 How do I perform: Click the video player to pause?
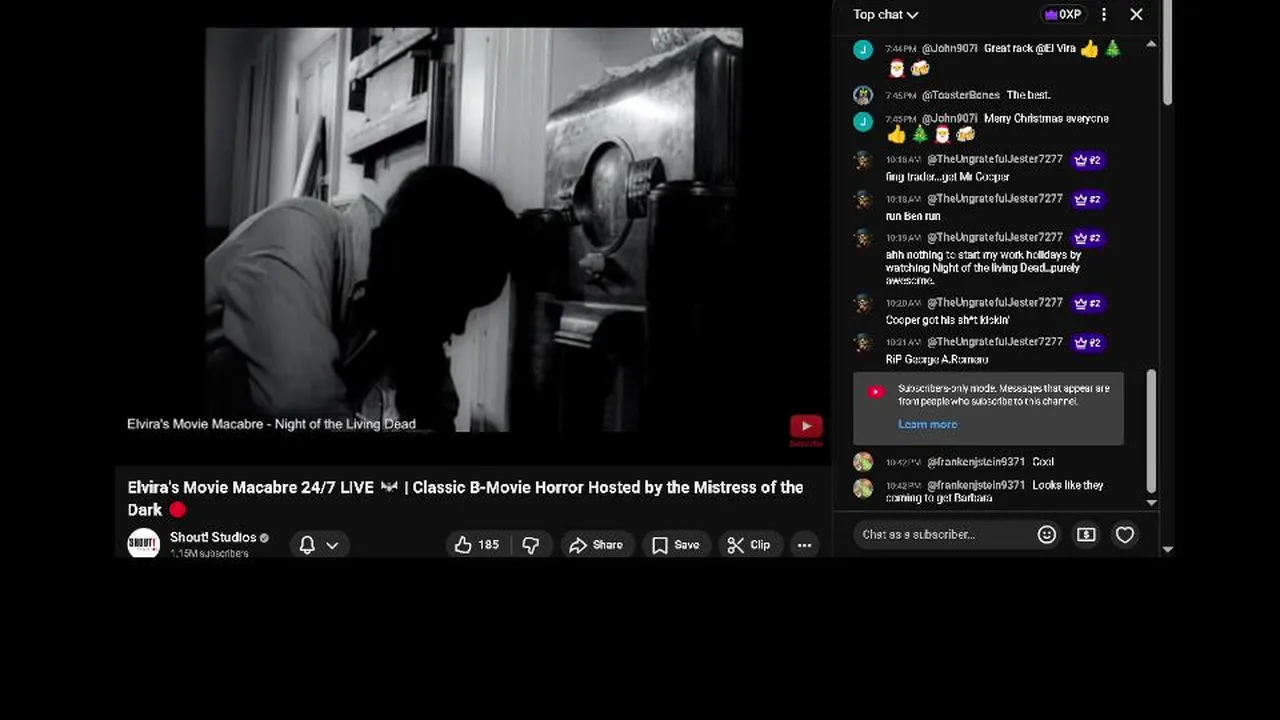[474, 230]
